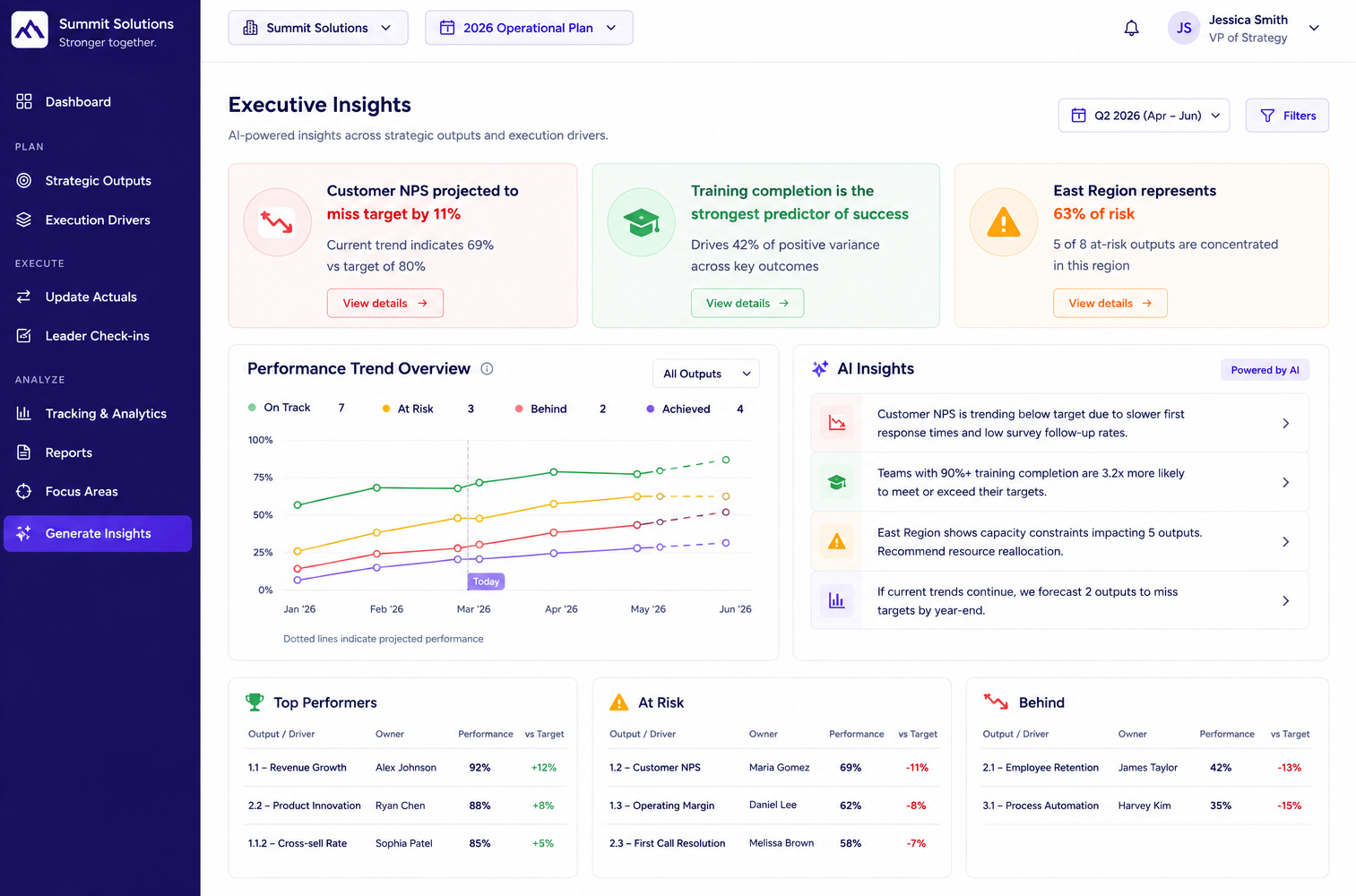Click the graduation cap icon on Training card
Image resolution: width=1356 pixels, height=896 pixels.
(641, 222)
